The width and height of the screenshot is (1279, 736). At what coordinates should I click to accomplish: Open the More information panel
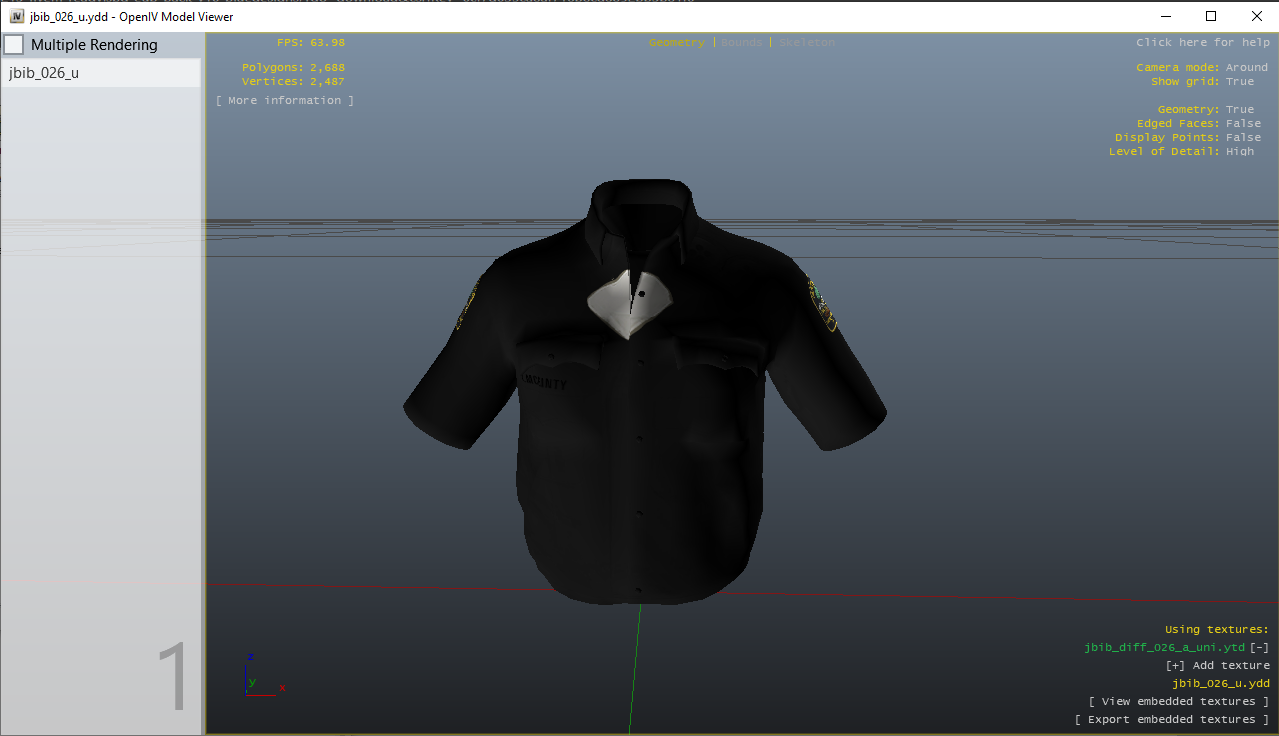pyautogui.click(x=285, y=101)
